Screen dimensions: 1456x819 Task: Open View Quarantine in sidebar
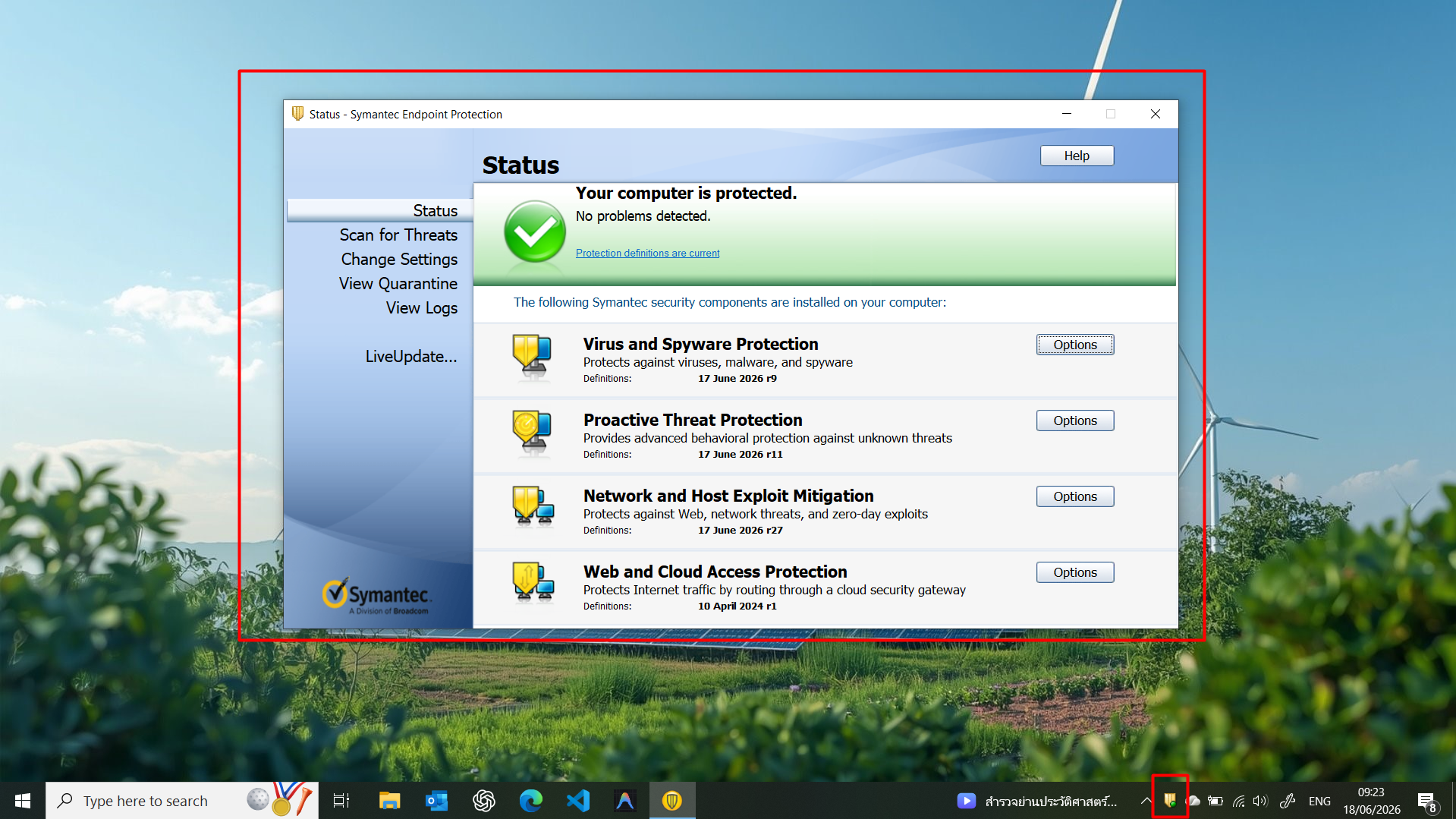398,283
